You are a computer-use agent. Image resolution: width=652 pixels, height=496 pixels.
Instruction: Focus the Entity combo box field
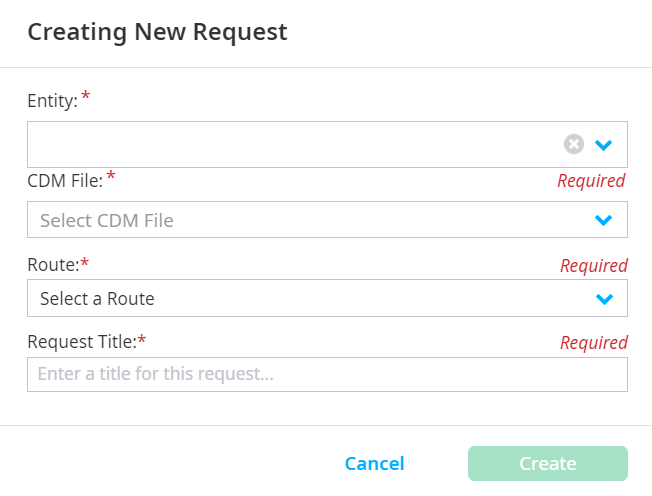290,145
